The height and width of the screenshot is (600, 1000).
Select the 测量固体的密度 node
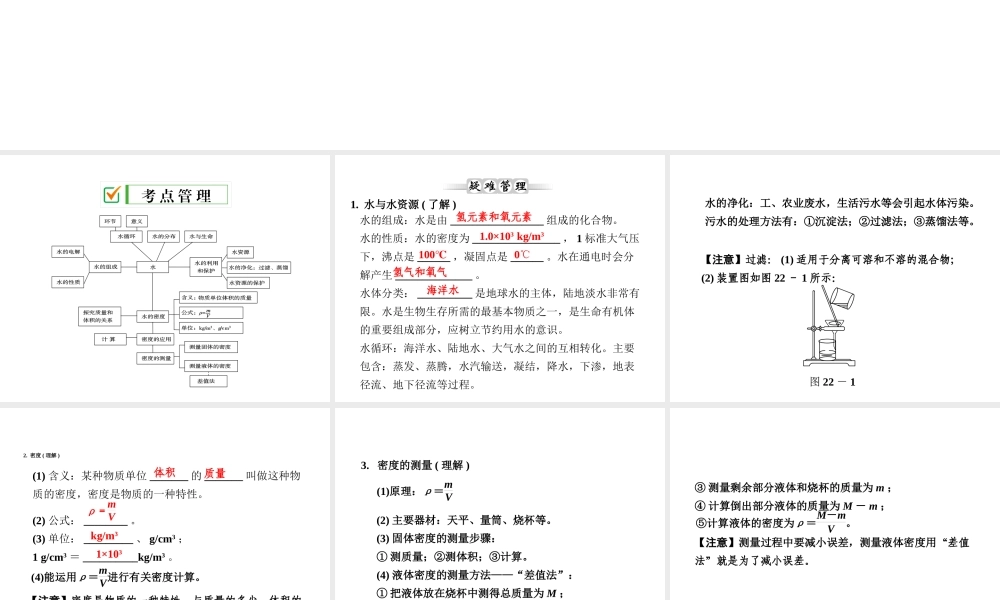click(210, 347)
